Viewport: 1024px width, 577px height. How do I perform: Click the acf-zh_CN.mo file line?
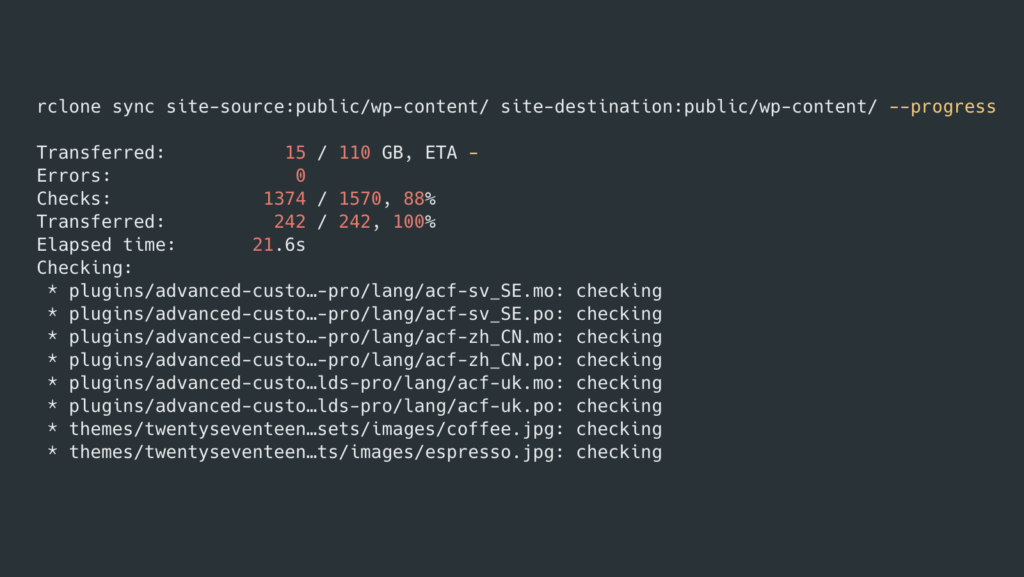[354, 337]
